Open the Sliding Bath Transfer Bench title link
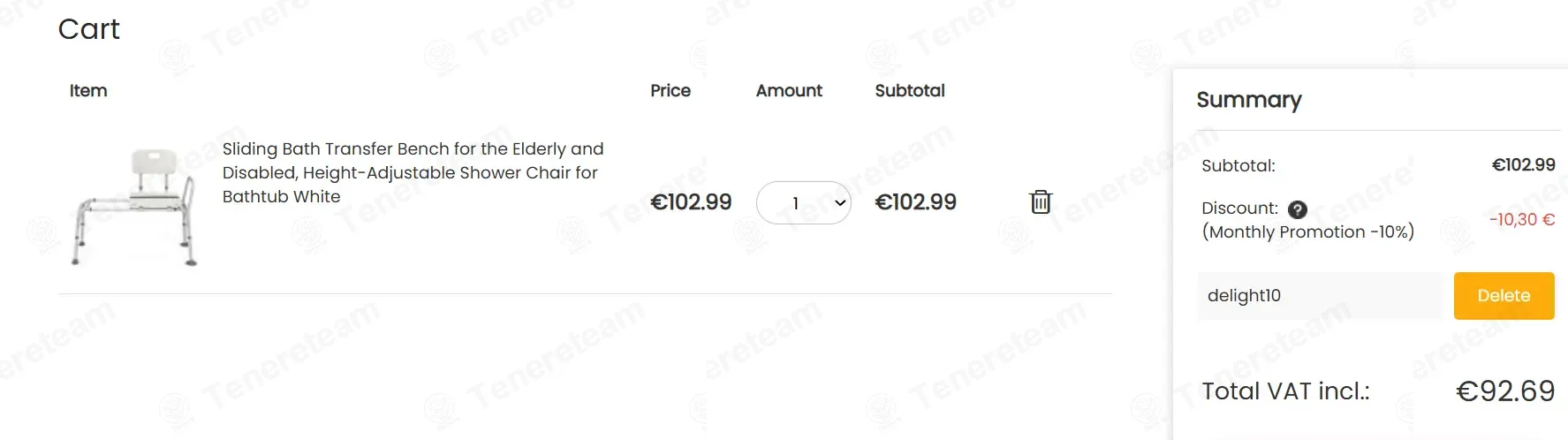This screenshot has height=440, width=1568. (413, 172)
